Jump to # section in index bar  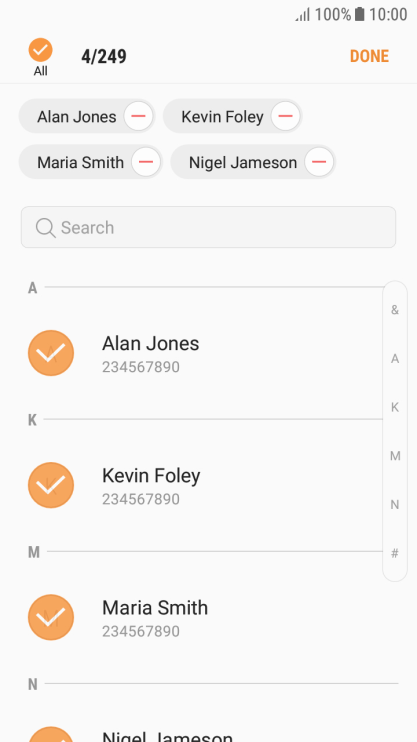pos(395,553)
